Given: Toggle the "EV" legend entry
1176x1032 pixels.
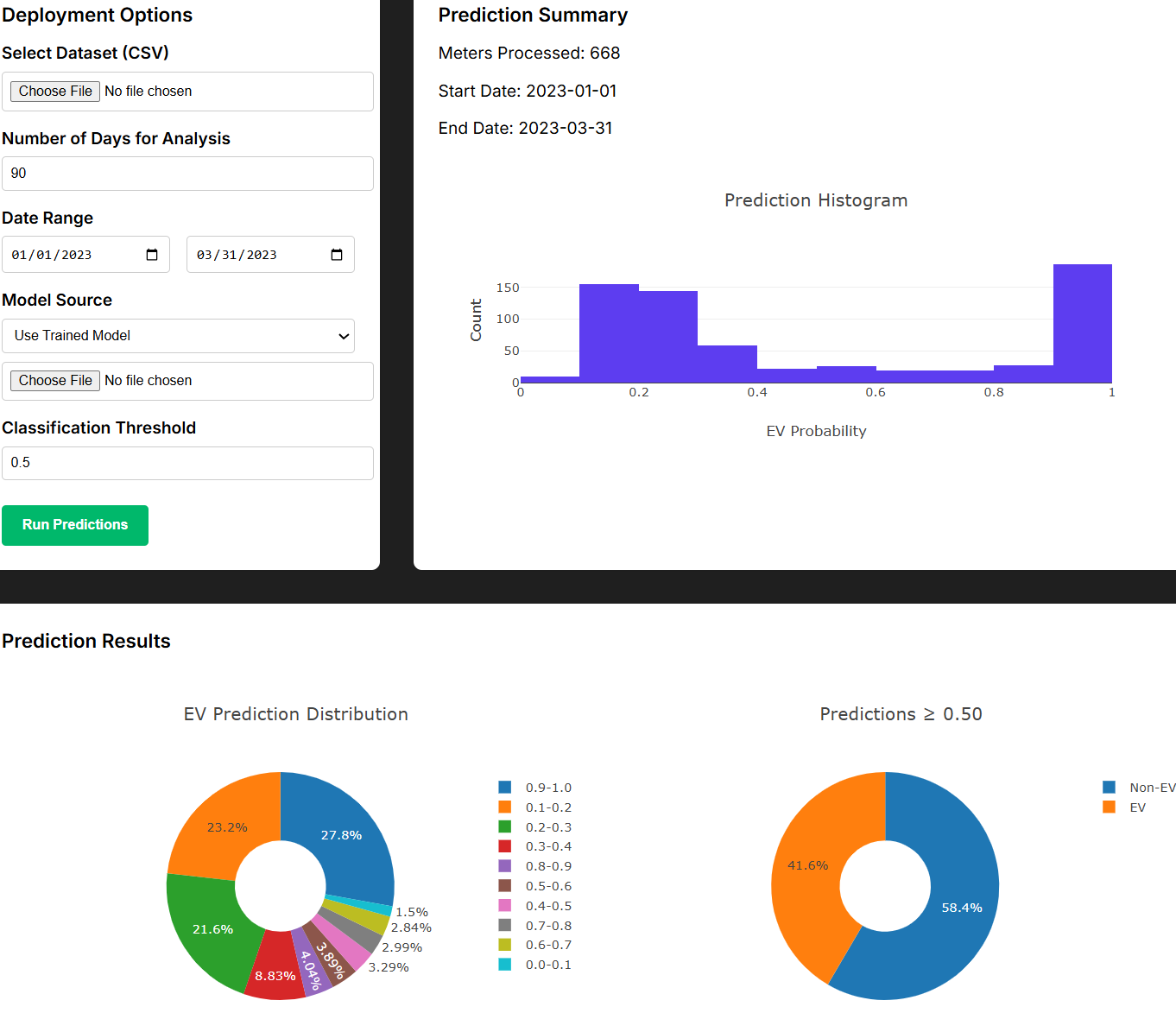Looking at the screenshot, I should [x=1127, y=807].
